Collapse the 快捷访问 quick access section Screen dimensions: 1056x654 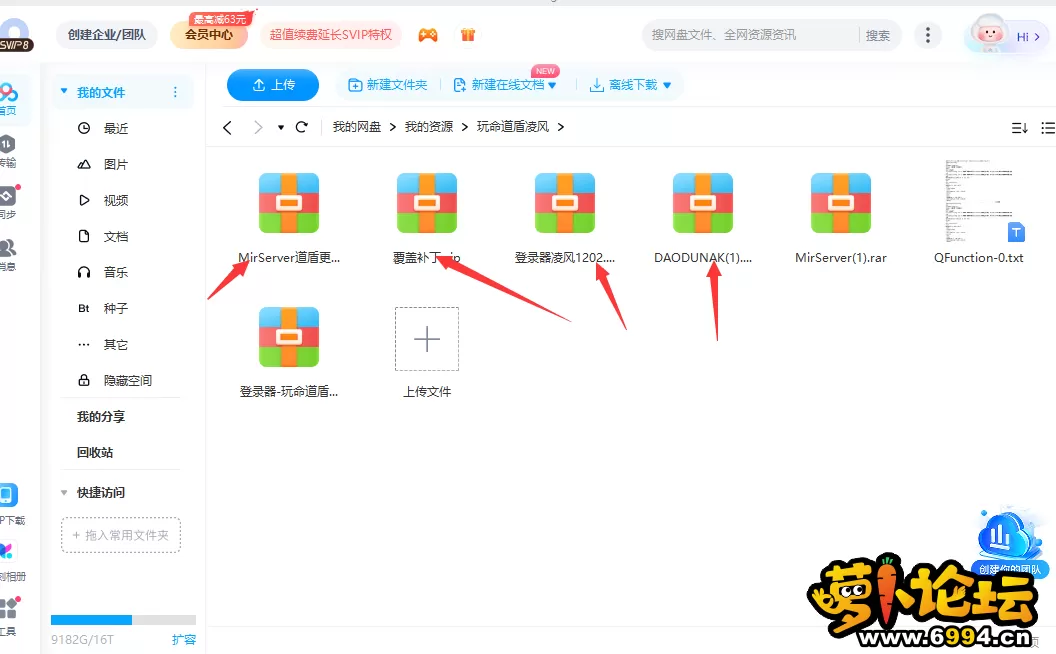point(64,492)
